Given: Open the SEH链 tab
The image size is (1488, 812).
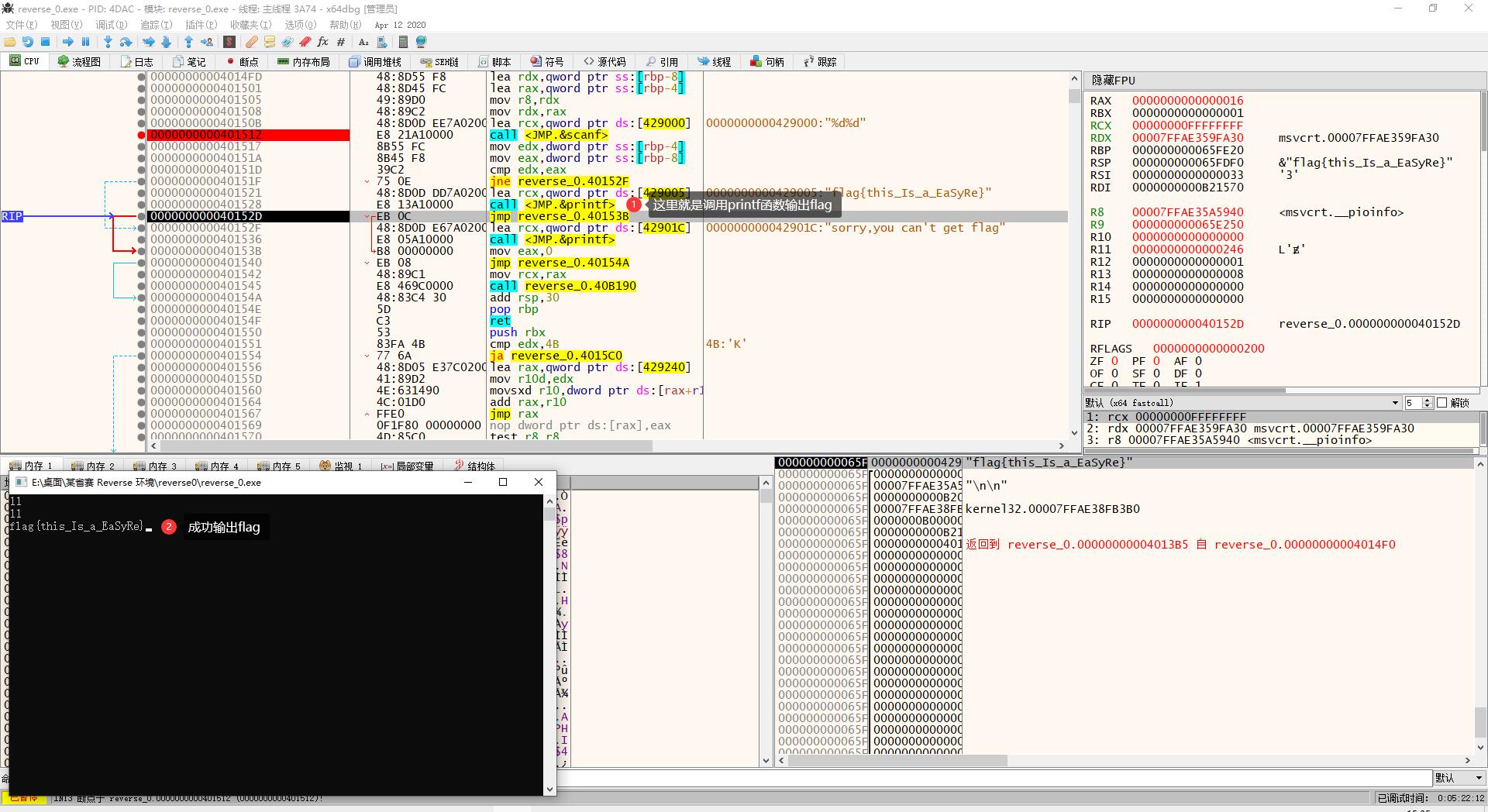Looking at the screenshot, I should 439,61.
